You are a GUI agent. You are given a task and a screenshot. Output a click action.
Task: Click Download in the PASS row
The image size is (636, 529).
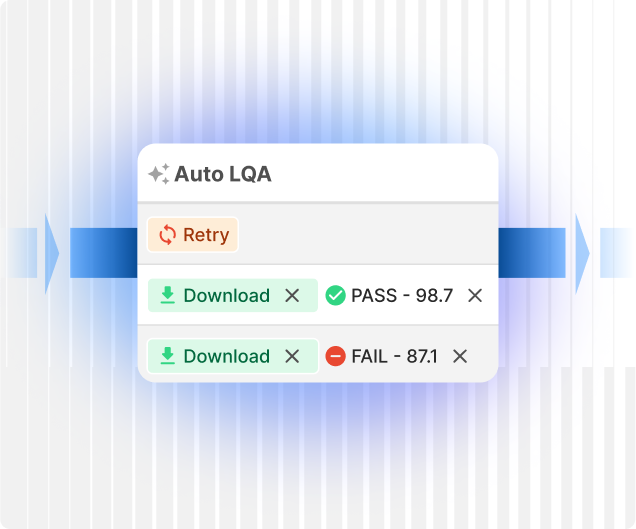coord(226,295)
